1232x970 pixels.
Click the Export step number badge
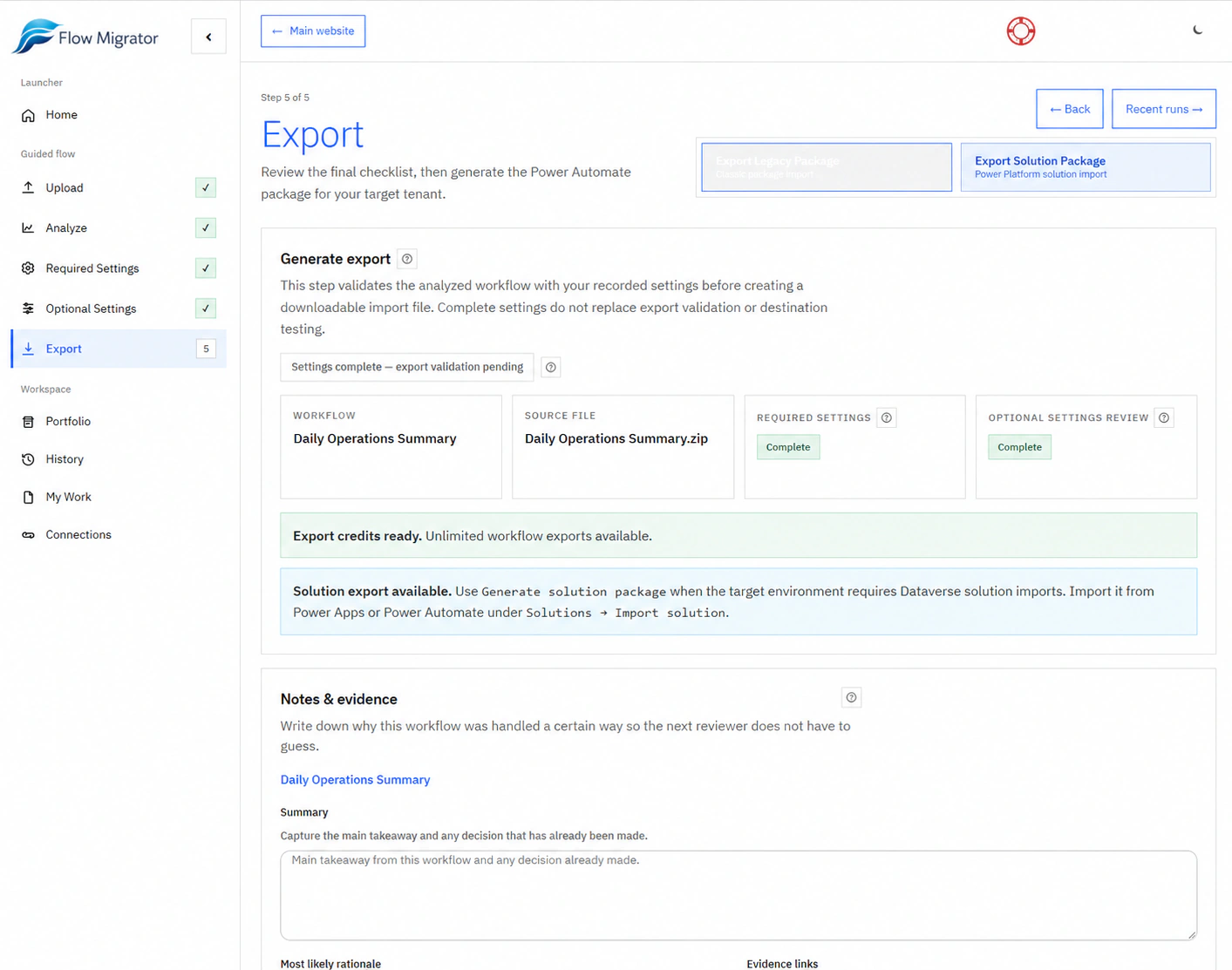point(206,349)
